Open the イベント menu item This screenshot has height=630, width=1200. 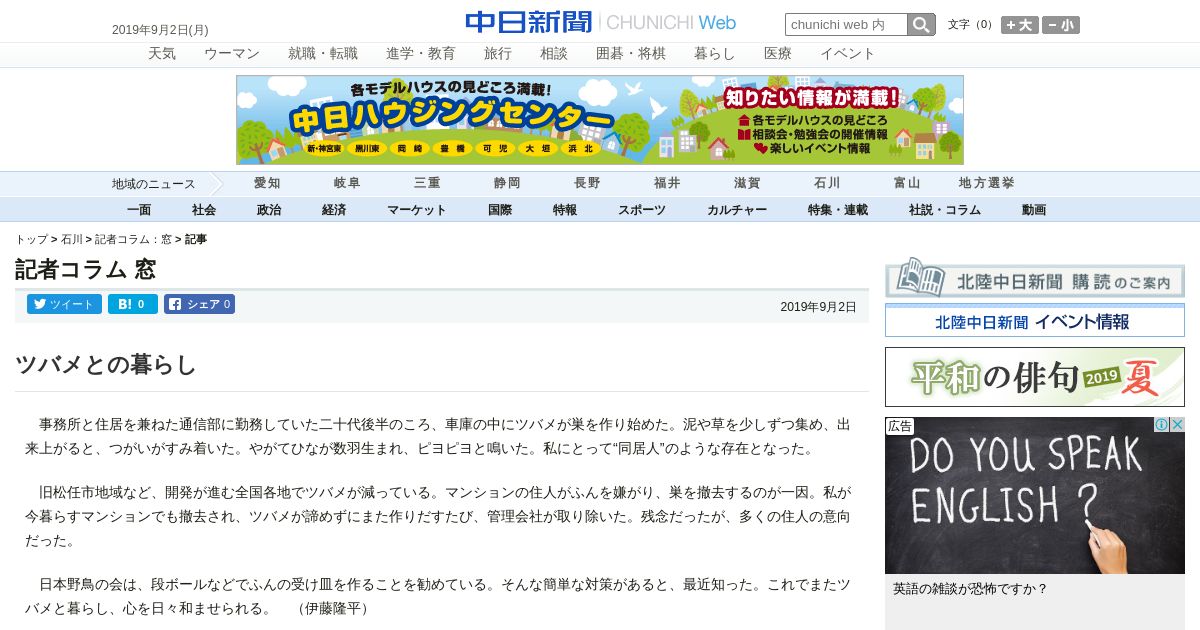(848, 54)
